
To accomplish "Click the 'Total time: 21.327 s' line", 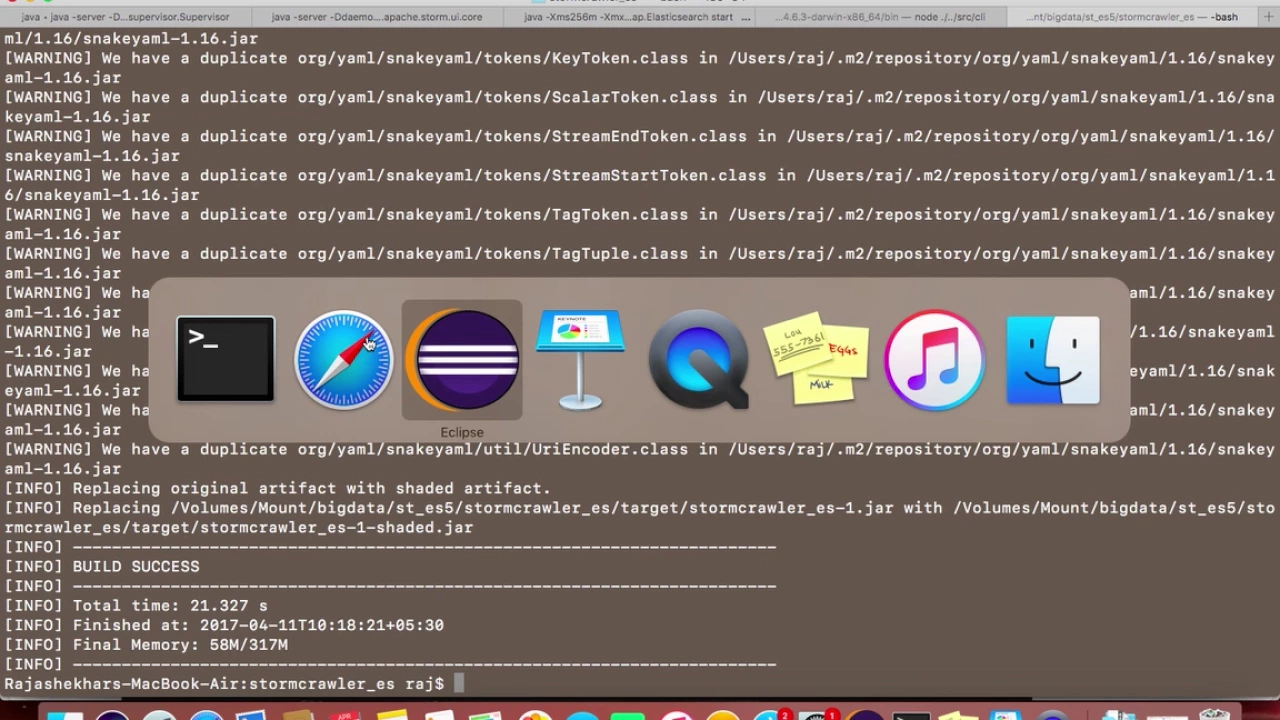I will pyautogui.click(x=136, y=605).
